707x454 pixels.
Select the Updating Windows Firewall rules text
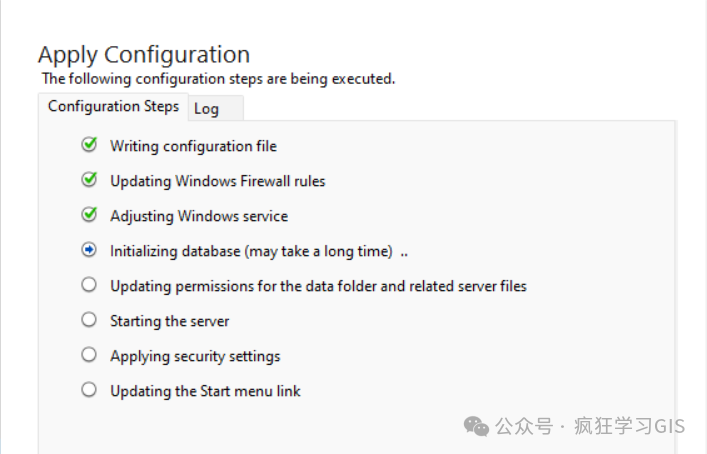click(217, 181)
